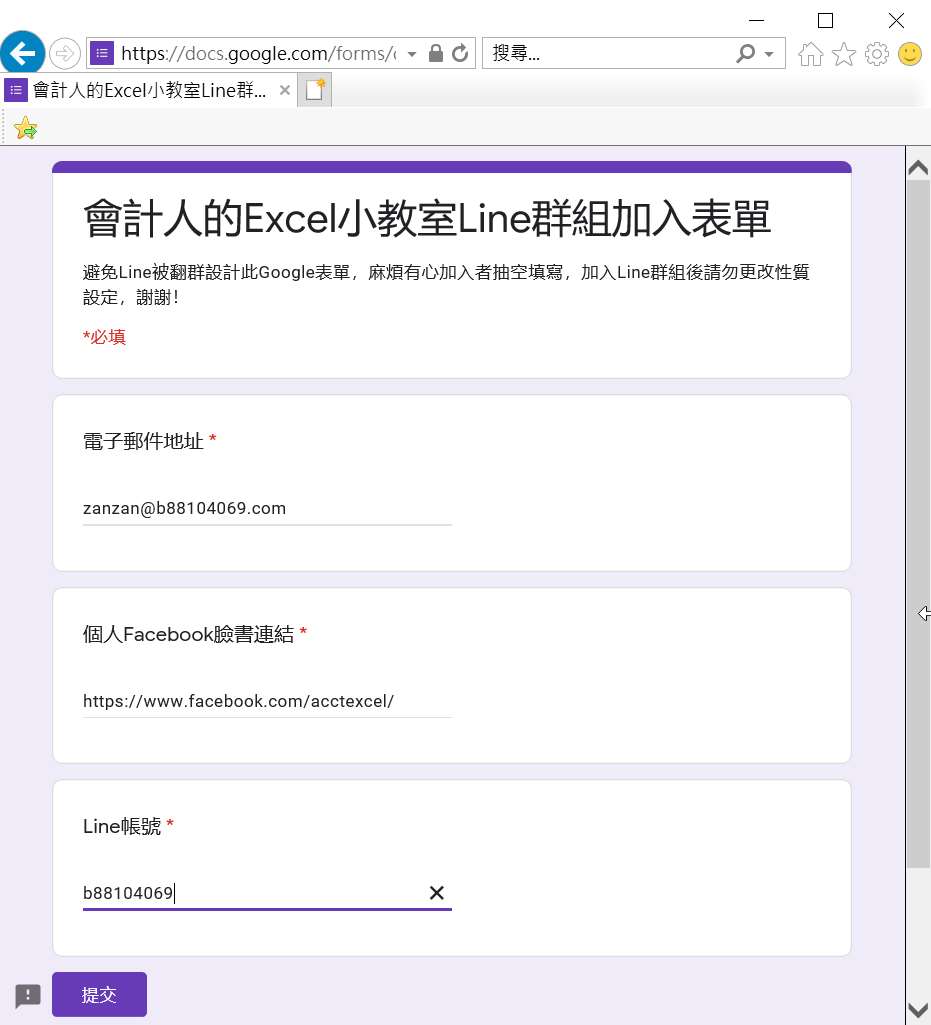Viewport: 931px width, 1025px height.
Task: Refresh the page
Action: (x=460, y=53)
